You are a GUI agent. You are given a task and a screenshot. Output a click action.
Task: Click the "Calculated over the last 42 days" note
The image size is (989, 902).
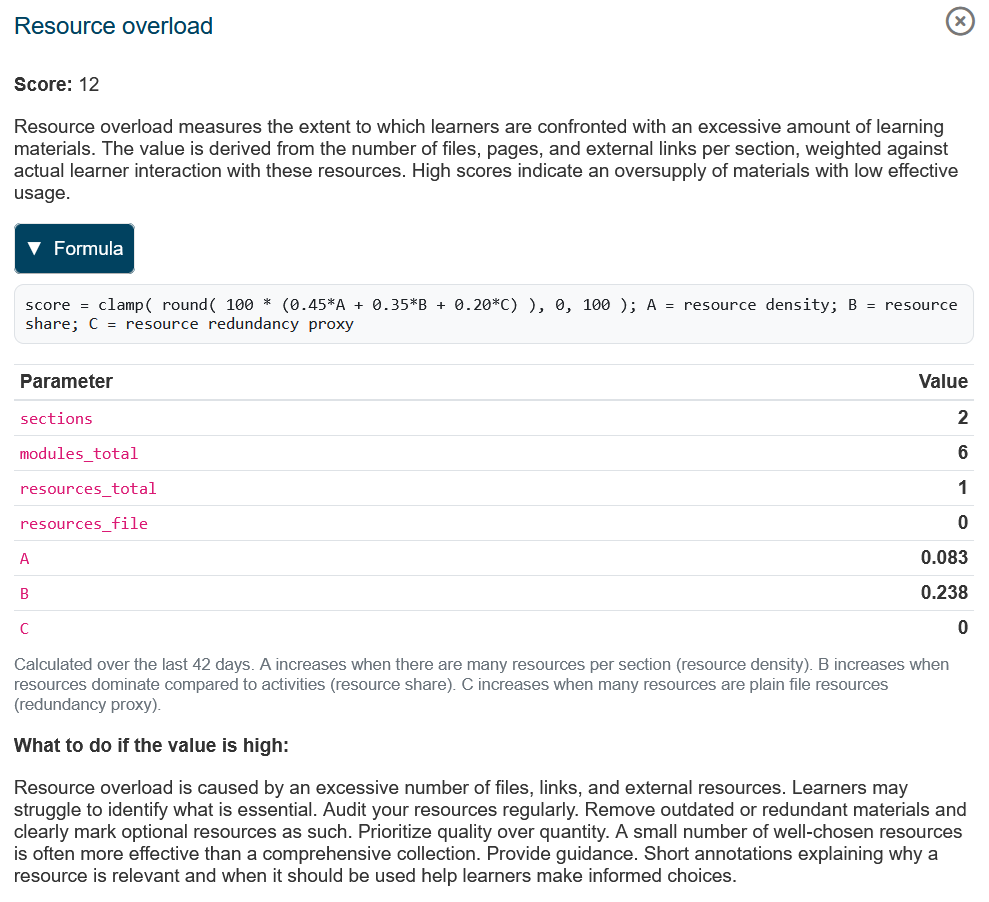pyautogui.click(x=480, y=684)
